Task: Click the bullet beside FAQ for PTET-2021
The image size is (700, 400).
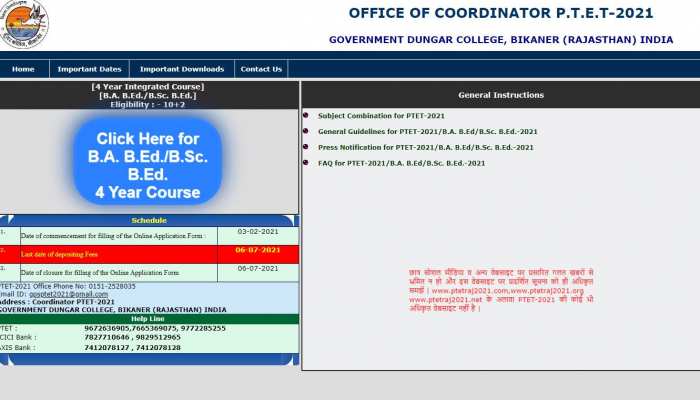Action: [x=306, y=163]
